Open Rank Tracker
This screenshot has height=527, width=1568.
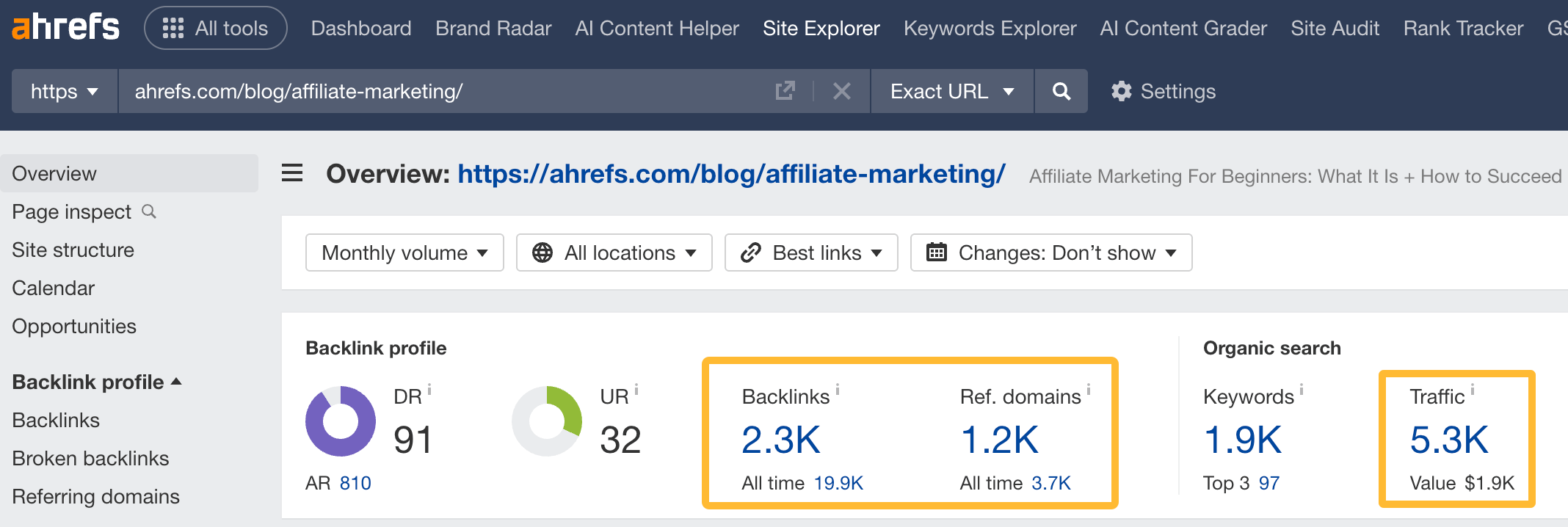point(1464,28)
